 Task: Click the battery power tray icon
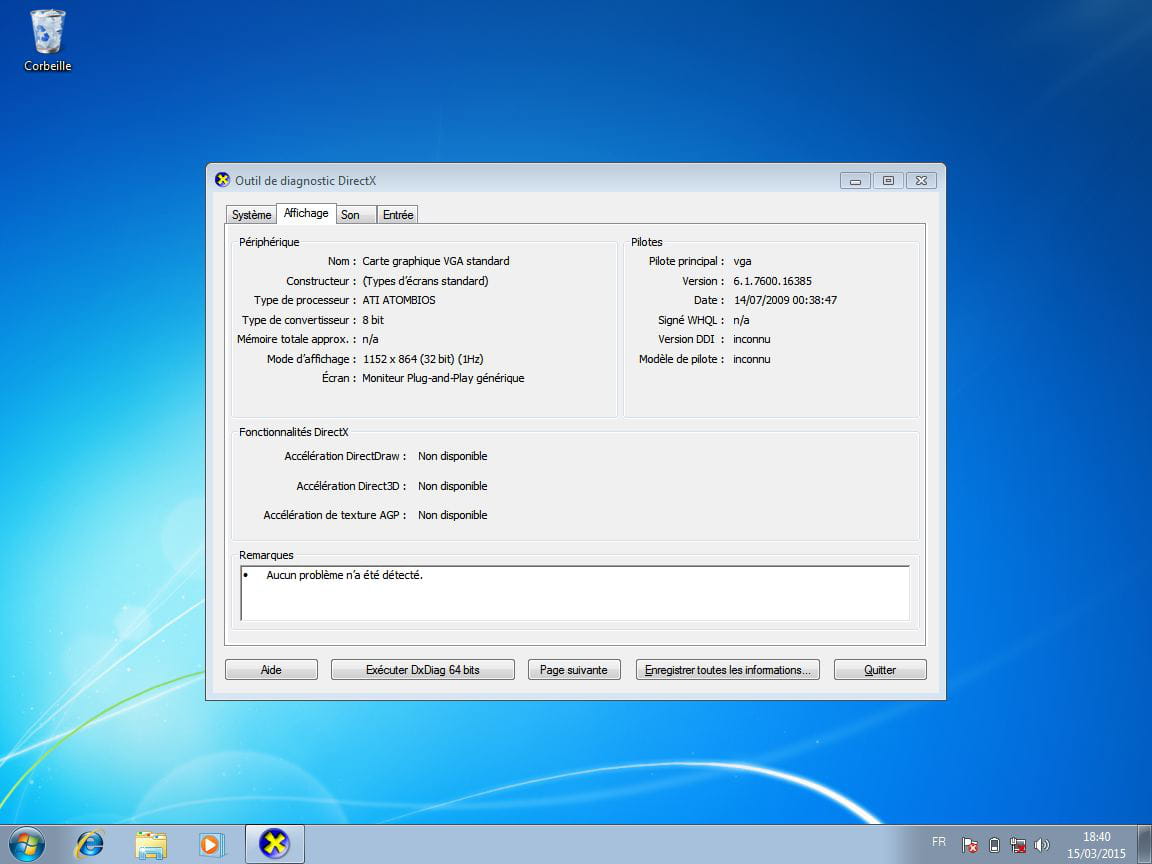pyautogui.click(x=994, y=845)
